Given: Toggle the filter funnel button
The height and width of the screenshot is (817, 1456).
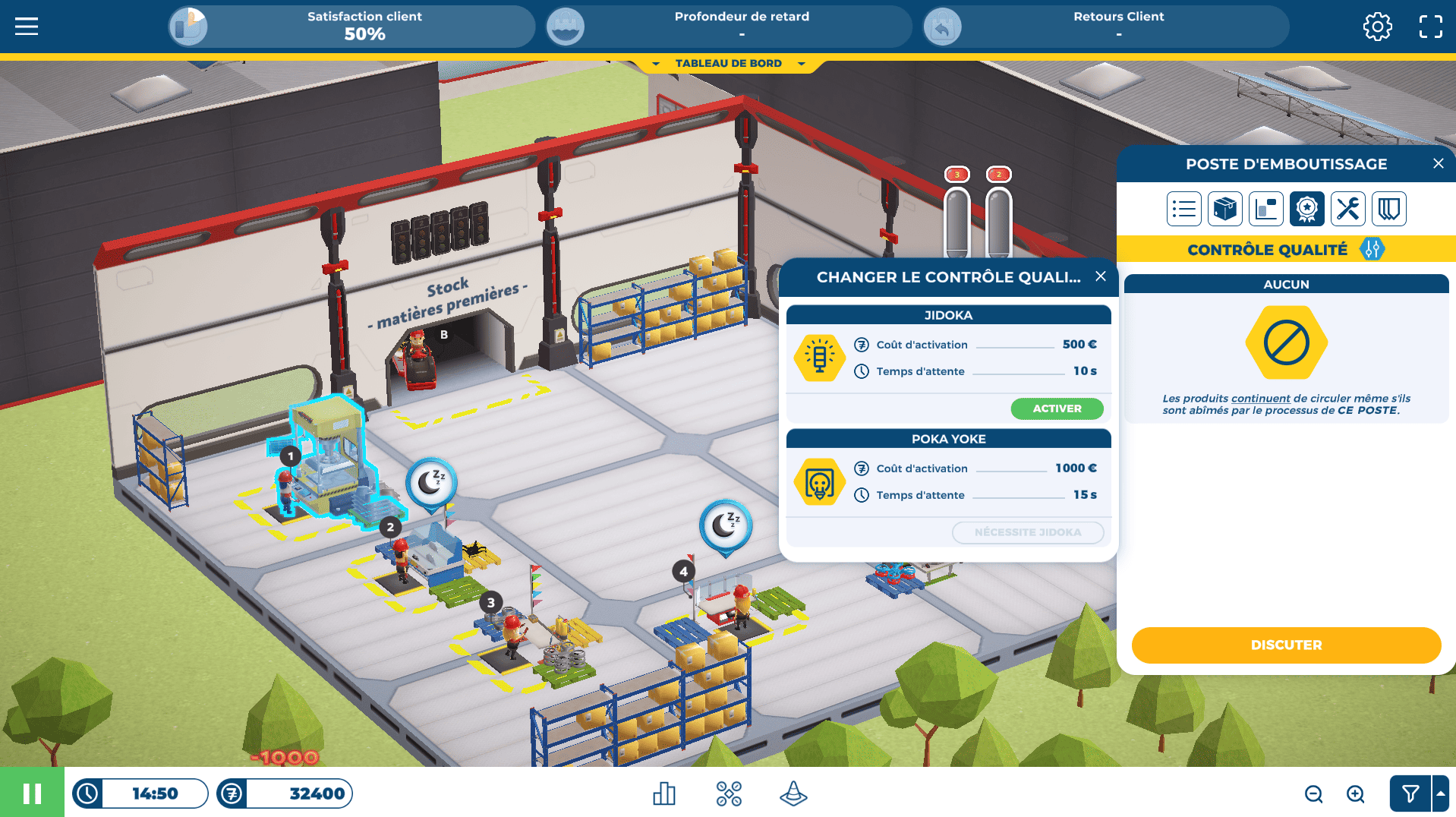Looking at the screenshot, I should 1410,794.
